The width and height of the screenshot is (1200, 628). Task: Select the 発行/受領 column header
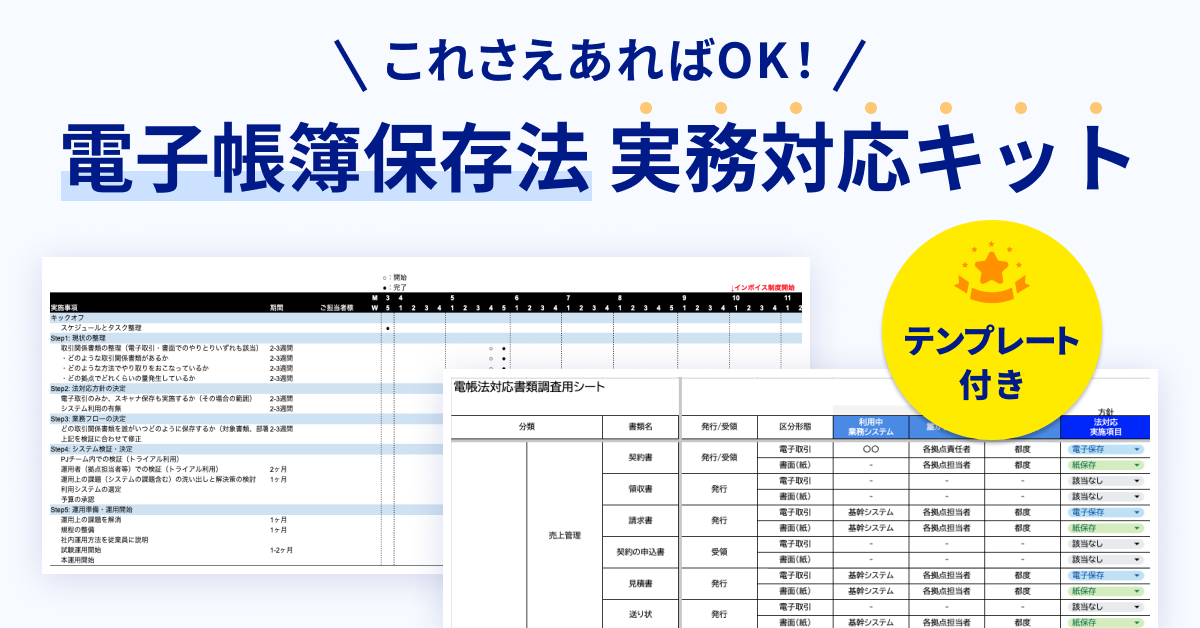[x=719, y=427]
